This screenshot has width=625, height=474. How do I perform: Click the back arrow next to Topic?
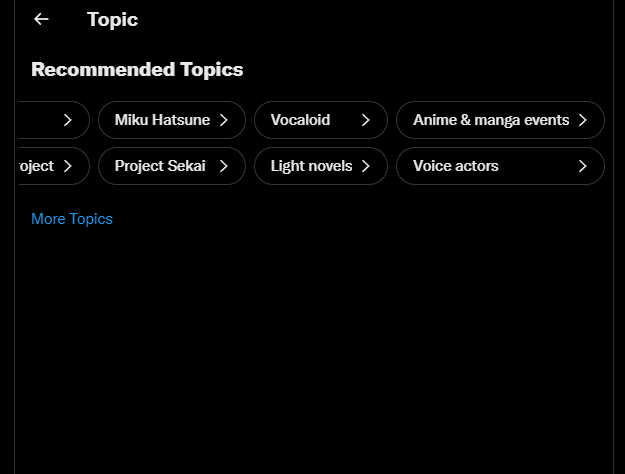pyautogui.click(x=41, y=19)
